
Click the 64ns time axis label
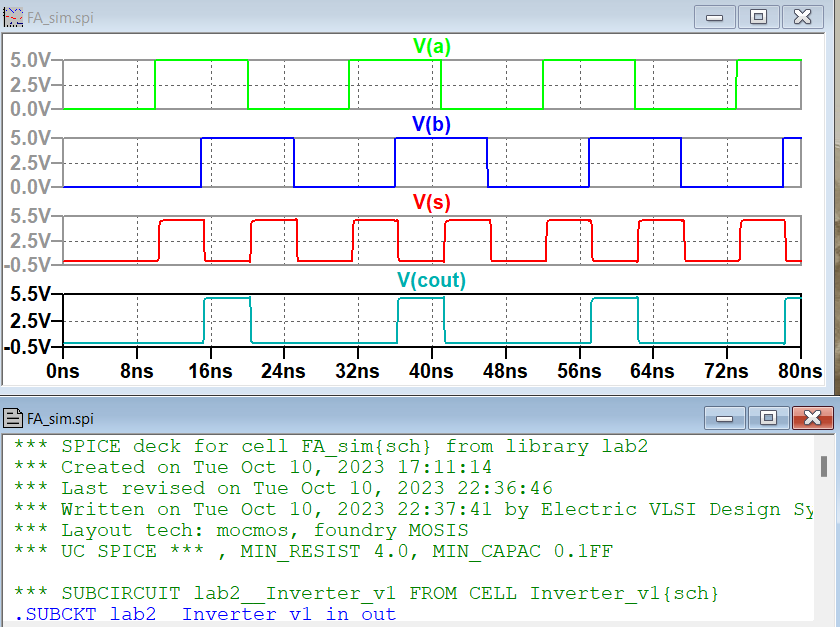652,371
